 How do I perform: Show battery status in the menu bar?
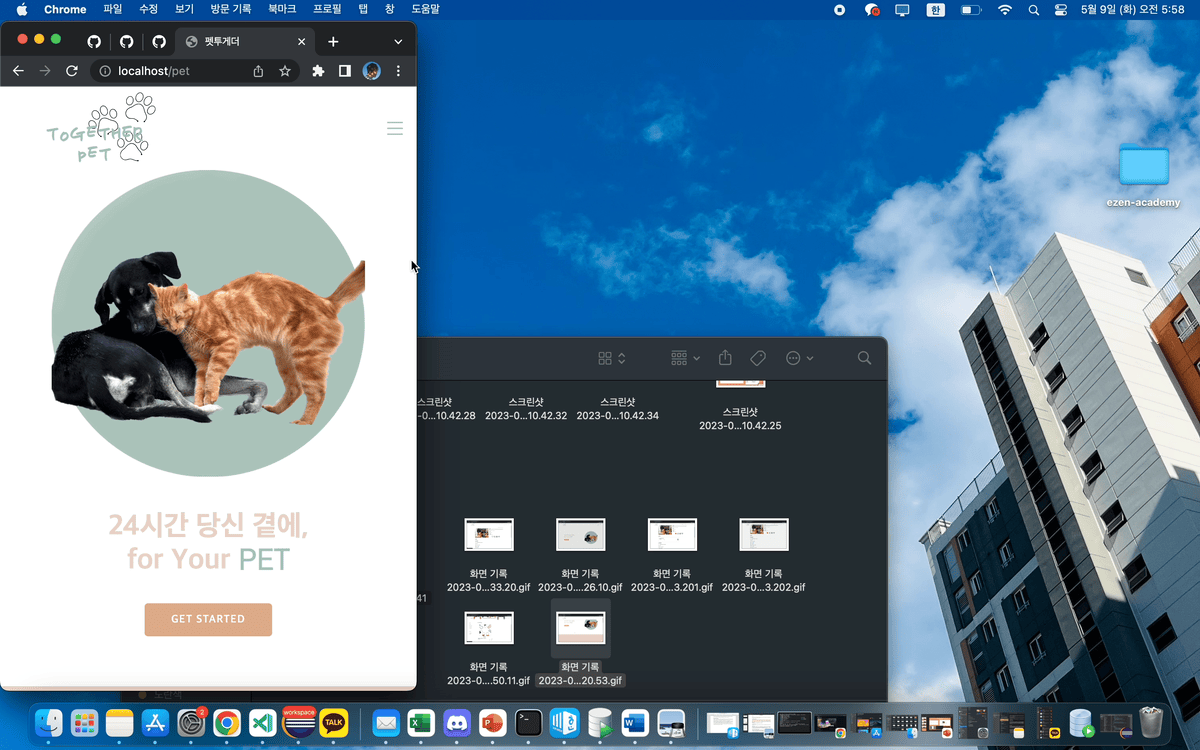coord(970,9)
